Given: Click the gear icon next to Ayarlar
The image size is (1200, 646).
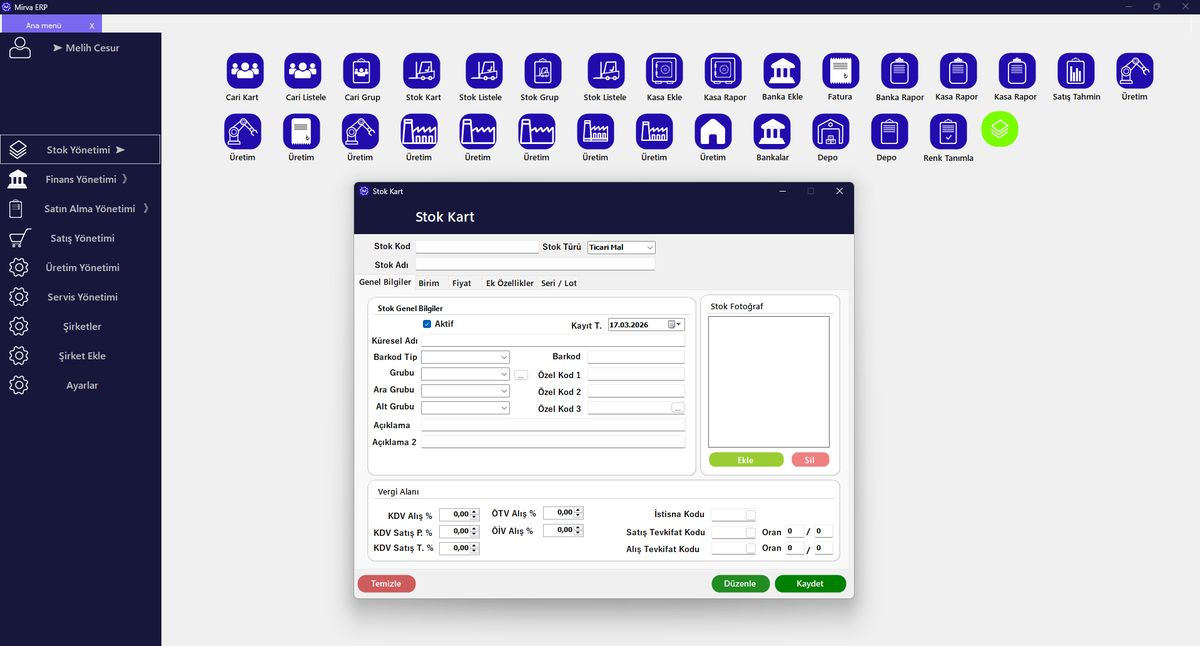Looking at the screenshot, I should pyautogui.click(x=18, y=385).
